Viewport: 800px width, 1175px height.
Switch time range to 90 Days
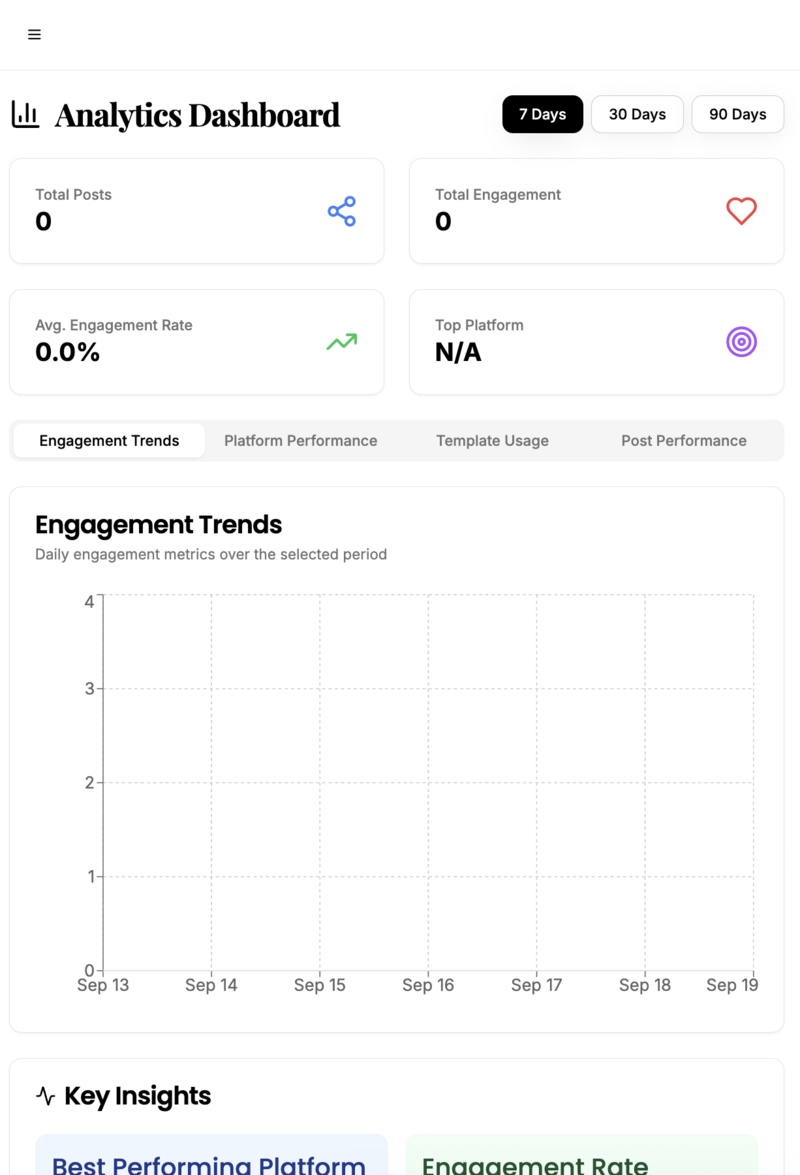[737, 114]
